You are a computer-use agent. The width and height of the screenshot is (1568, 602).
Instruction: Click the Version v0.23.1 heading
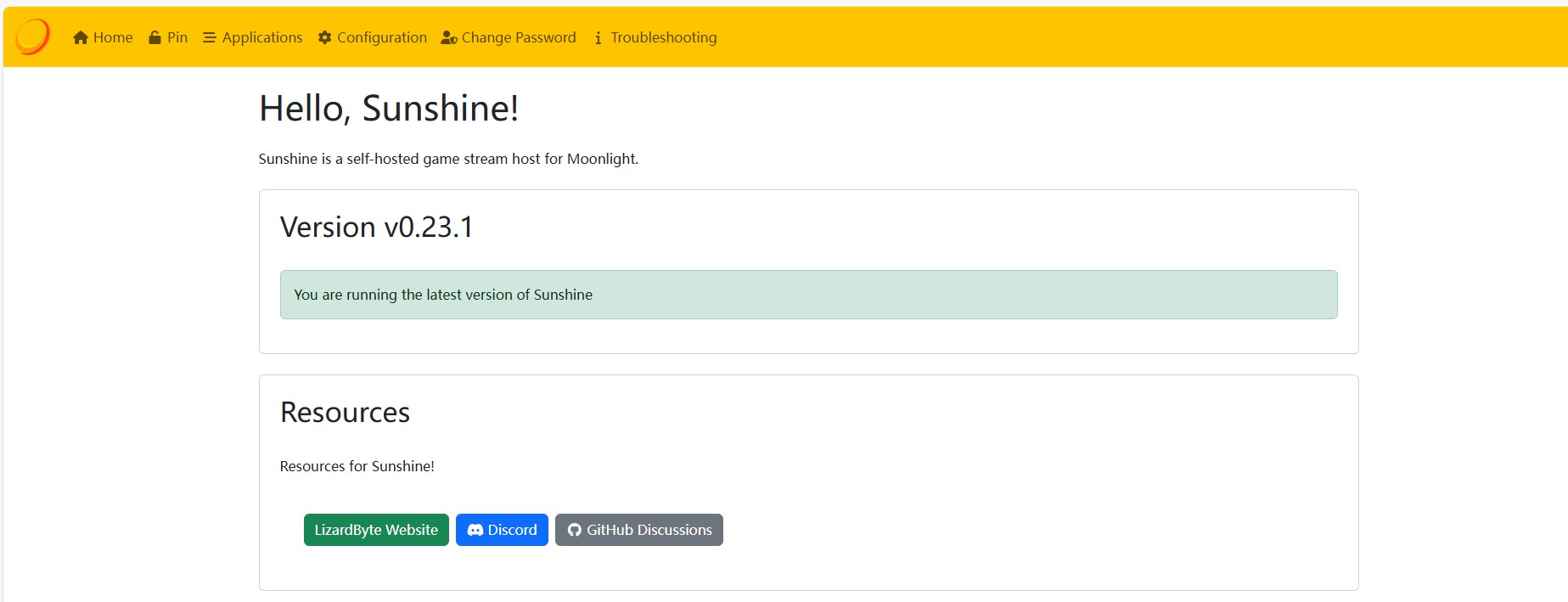pos(377,228)
